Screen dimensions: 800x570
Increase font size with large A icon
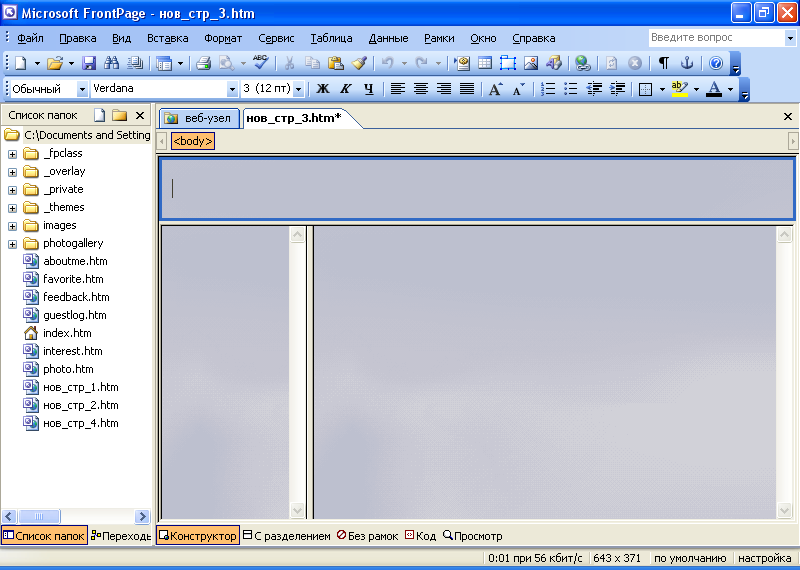pos(495,89)
